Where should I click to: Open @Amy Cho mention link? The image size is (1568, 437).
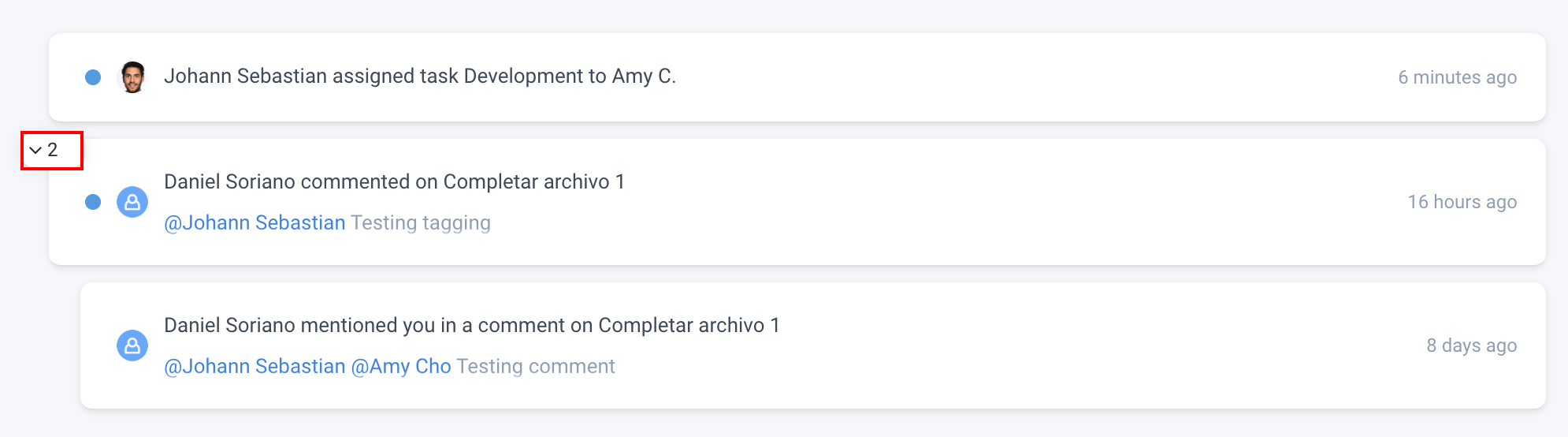click(401, 367)
